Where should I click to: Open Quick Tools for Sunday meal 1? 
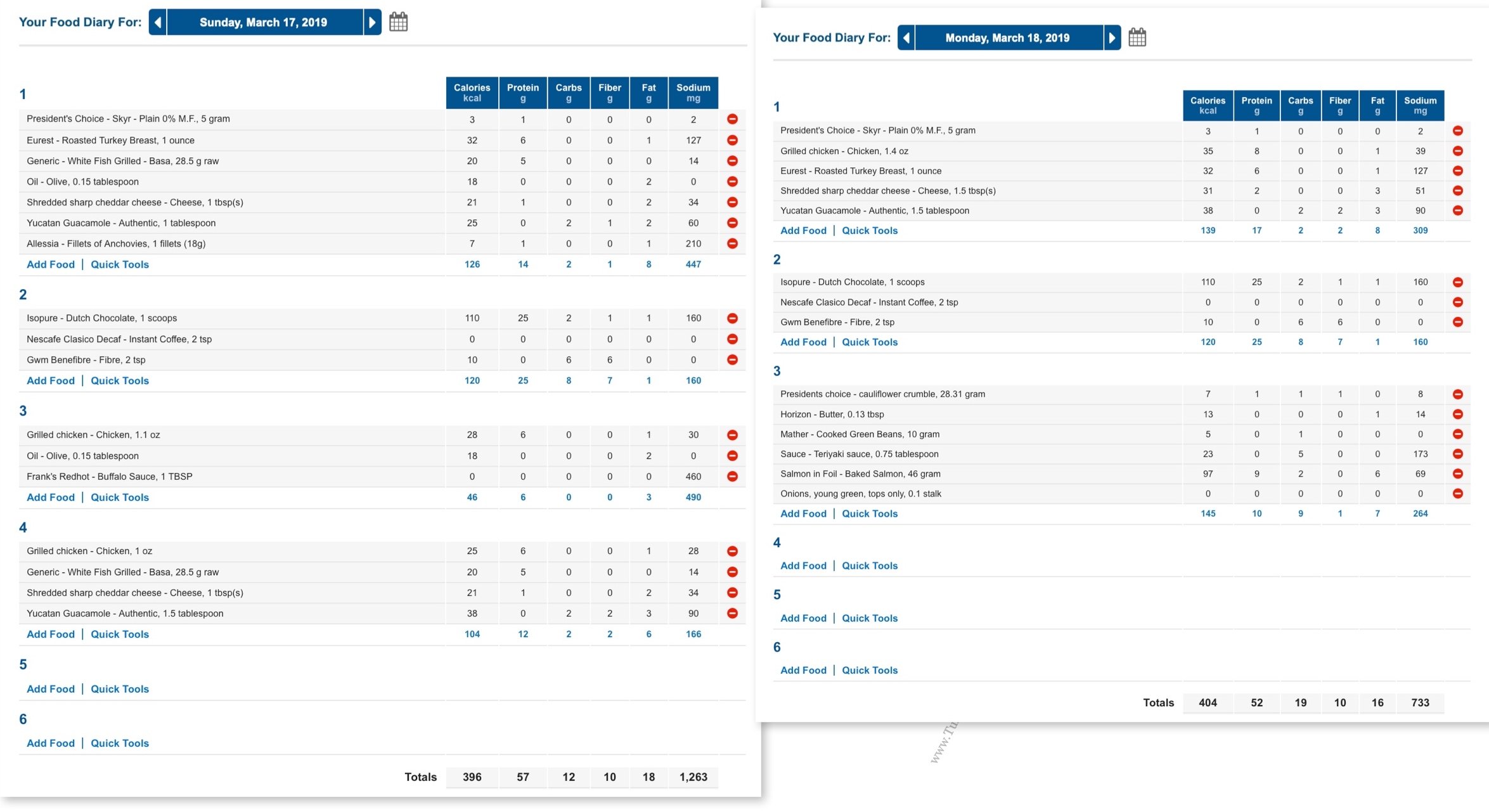pyautogui.click(x=120, y=264)
